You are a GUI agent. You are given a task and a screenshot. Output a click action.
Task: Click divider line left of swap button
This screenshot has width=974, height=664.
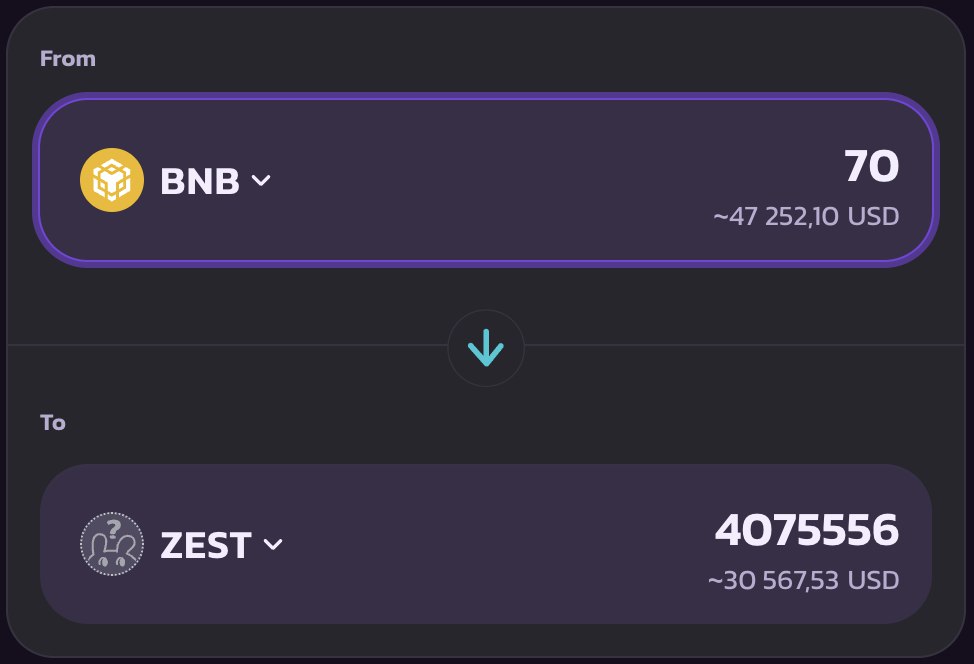pyautogui.click(x=227, y=345)
